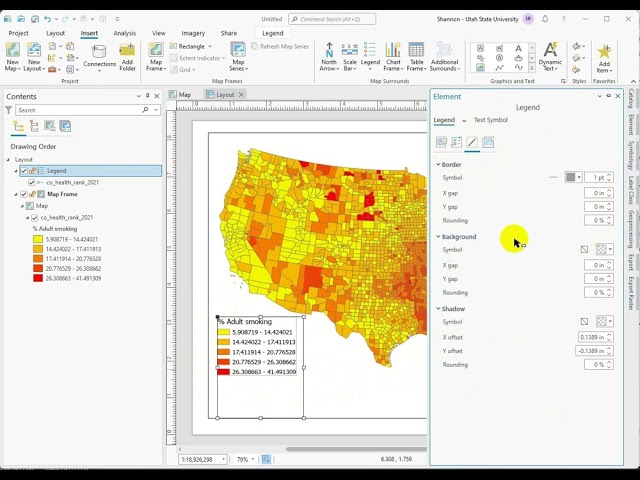640x480 pixels.
Task: Open the Imagery tab
Action: (193, 33)
